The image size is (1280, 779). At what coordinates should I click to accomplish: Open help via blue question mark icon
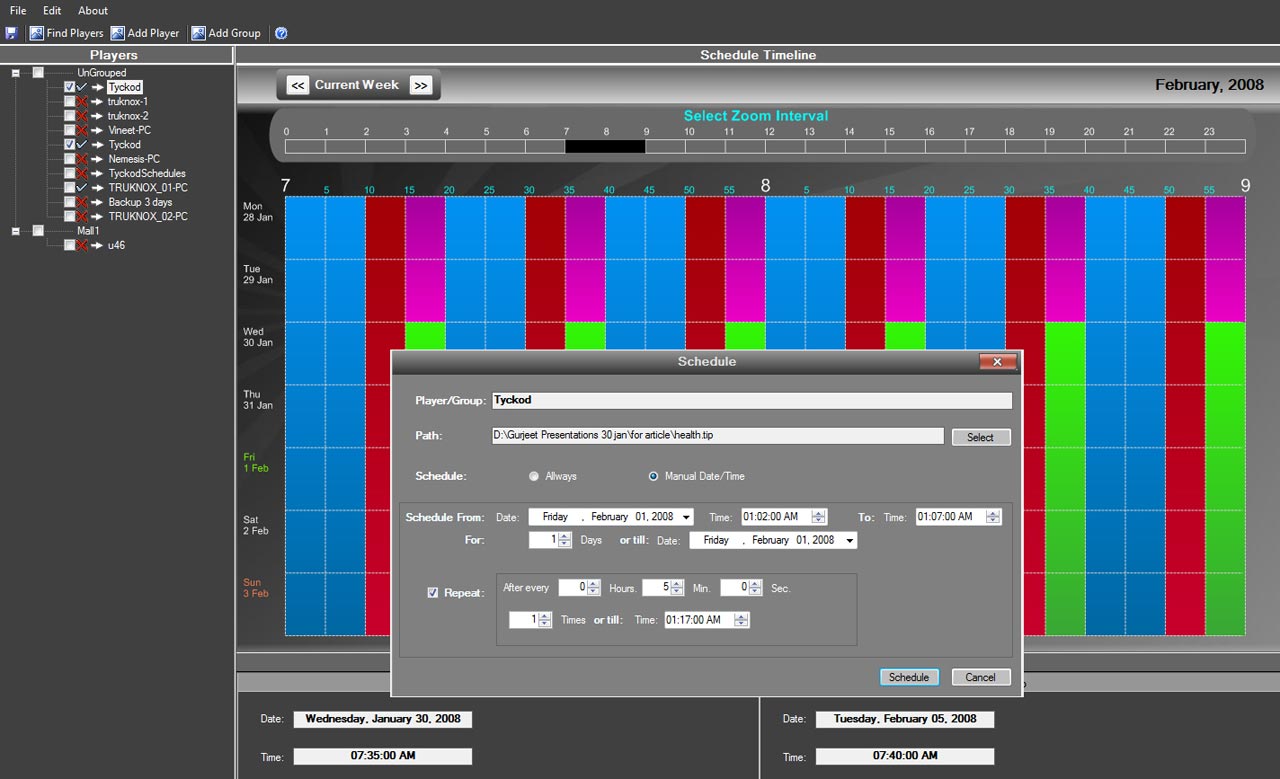(281, 33)
